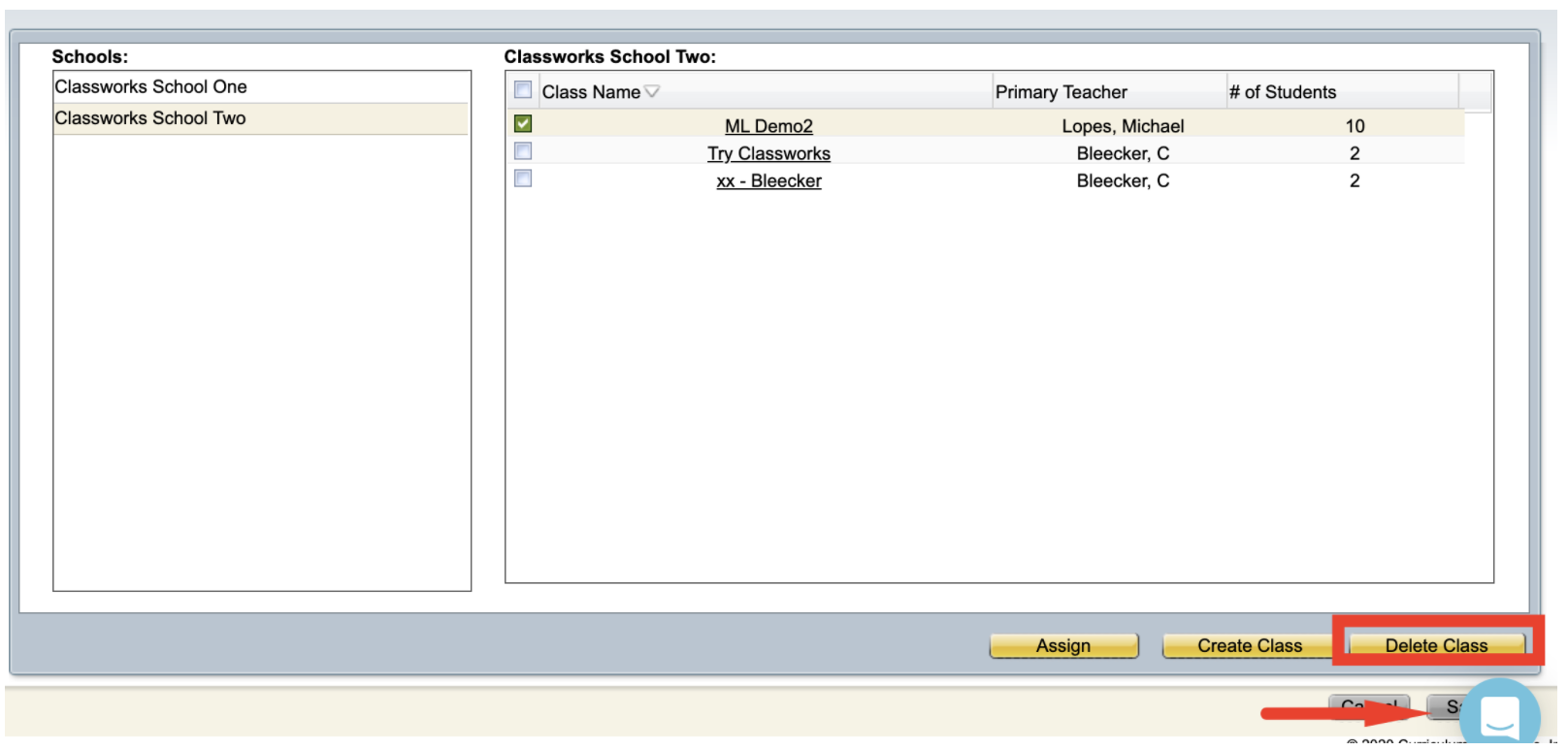The image size is (1568, 751).
Task: Click the Class Name column header text
Action: [x=591, y=92]
